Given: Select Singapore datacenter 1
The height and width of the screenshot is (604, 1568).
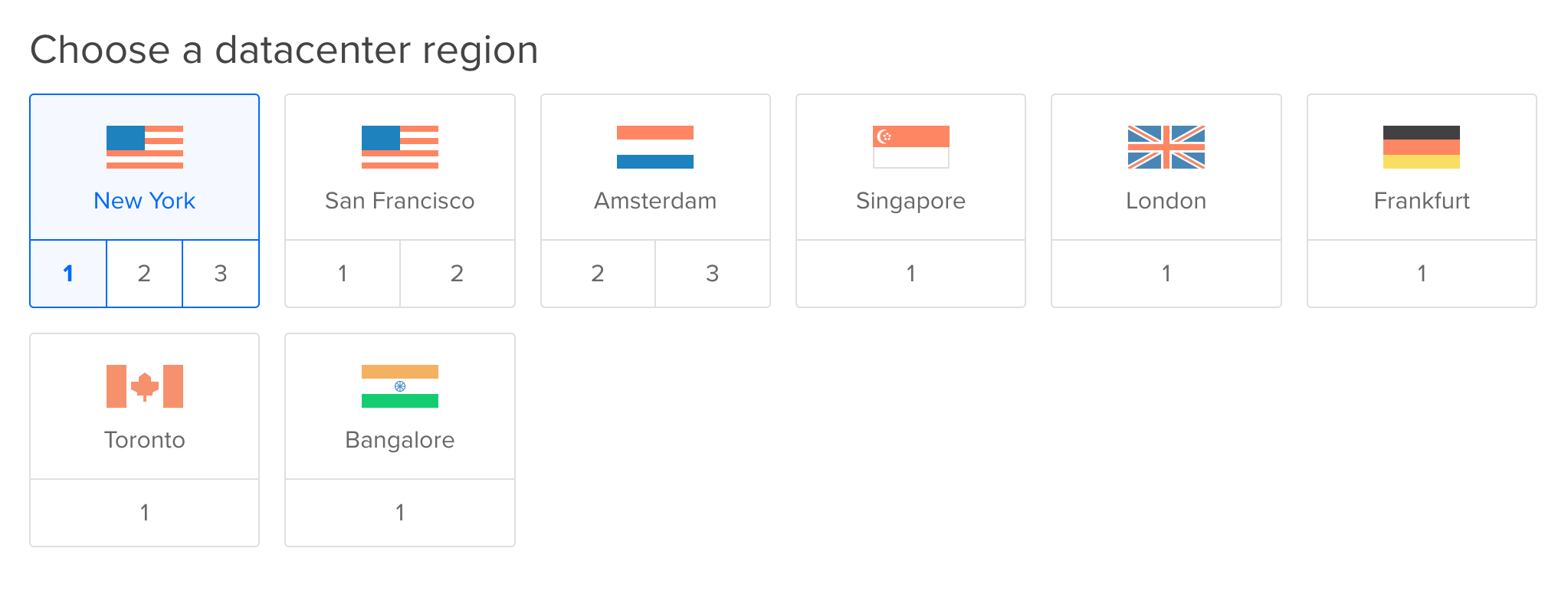Looking at the screenshot, I should 910,274.
